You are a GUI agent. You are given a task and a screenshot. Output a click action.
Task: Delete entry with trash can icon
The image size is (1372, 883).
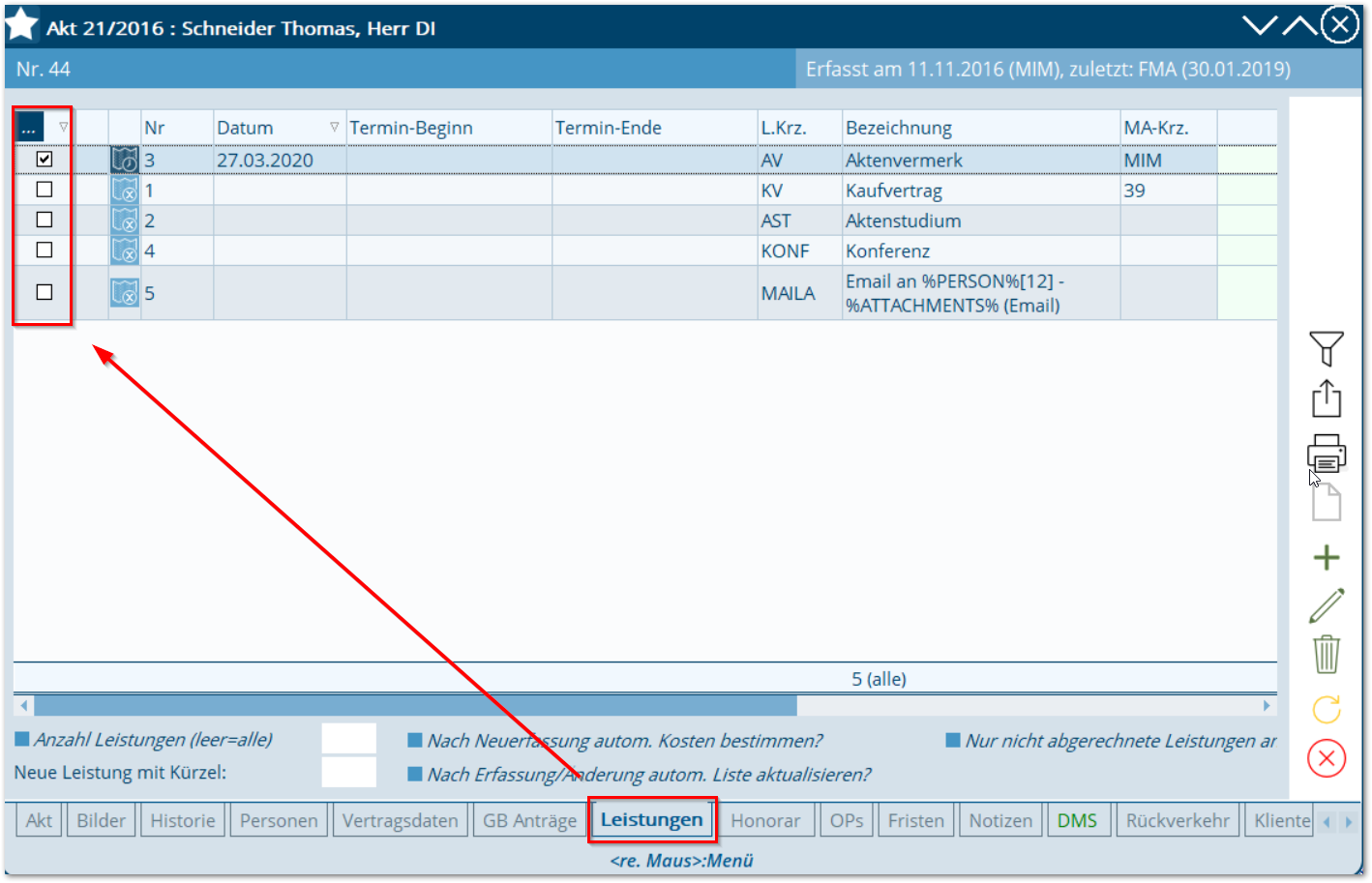[1327, 655]
